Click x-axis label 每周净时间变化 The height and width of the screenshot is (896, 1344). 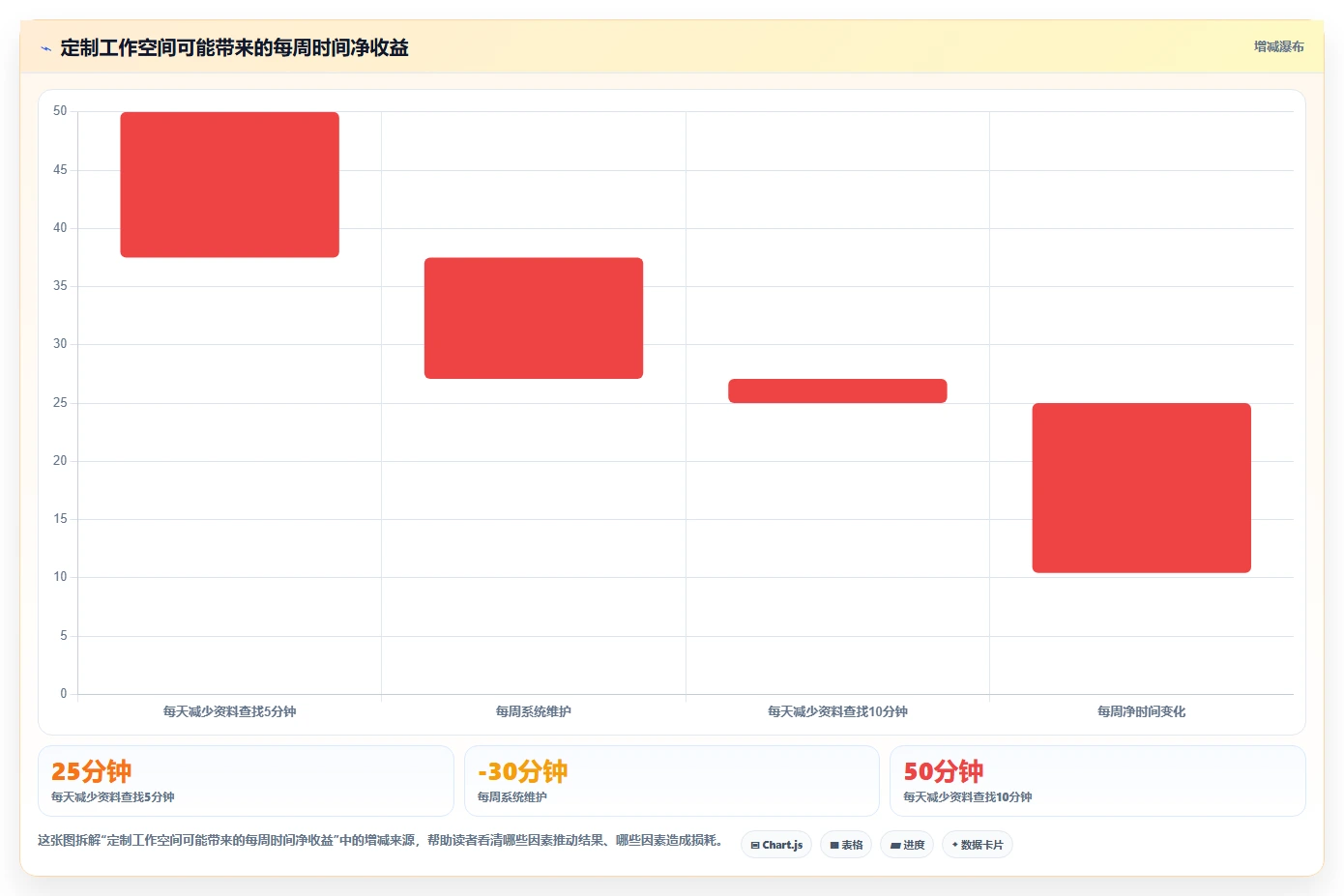[1142, 711]
